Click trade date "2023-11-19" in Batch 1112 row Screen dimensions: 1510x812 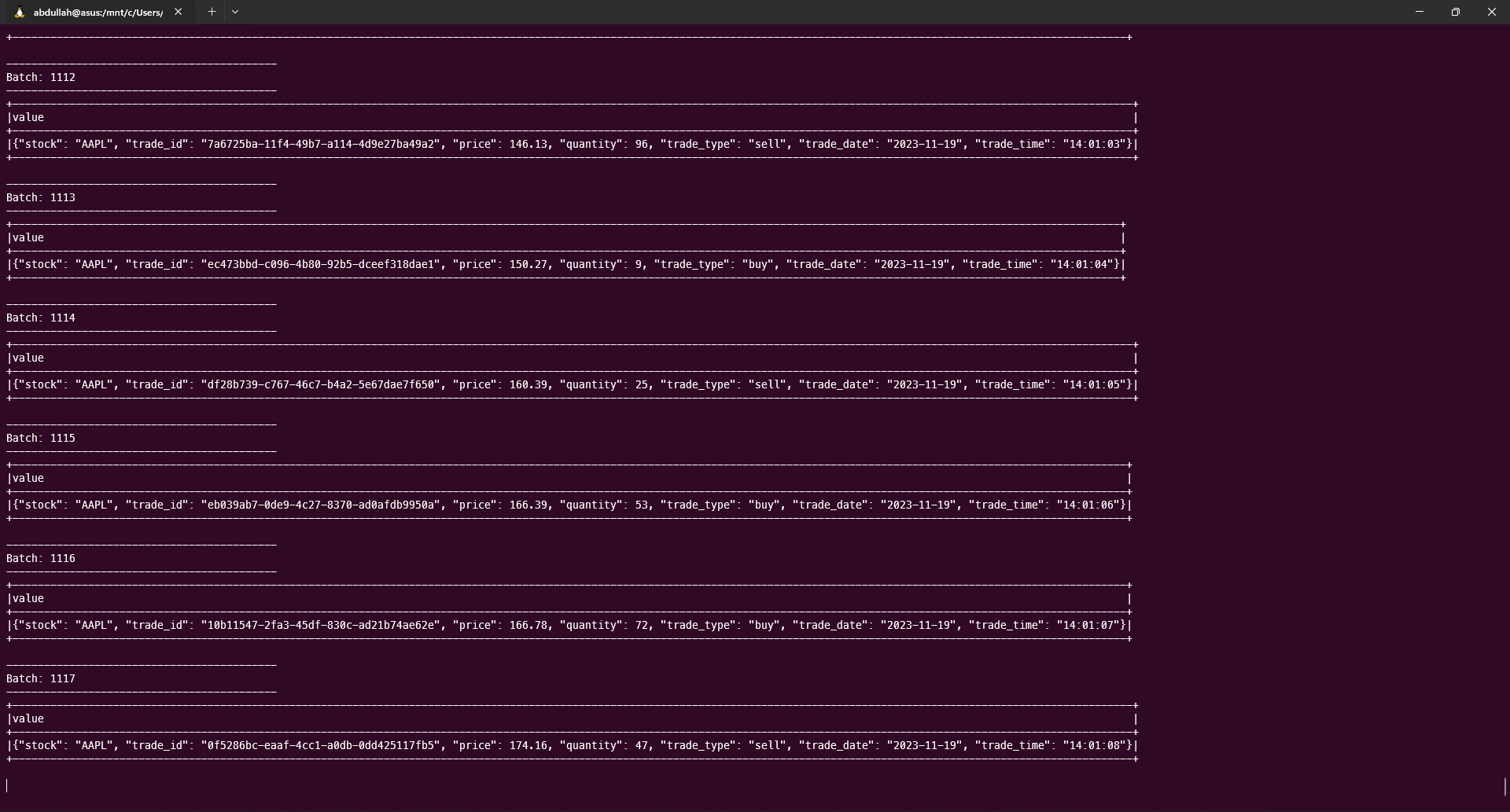[925, 144]
